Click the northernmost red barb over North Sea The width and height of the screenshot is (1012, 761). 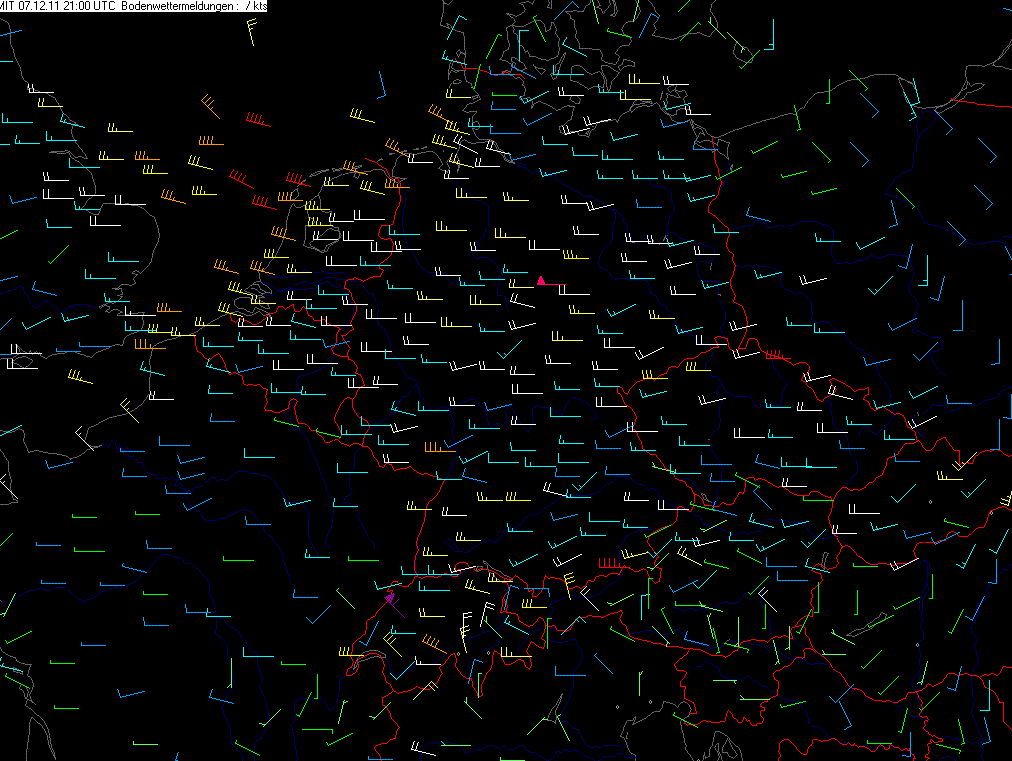click(258, 121)
